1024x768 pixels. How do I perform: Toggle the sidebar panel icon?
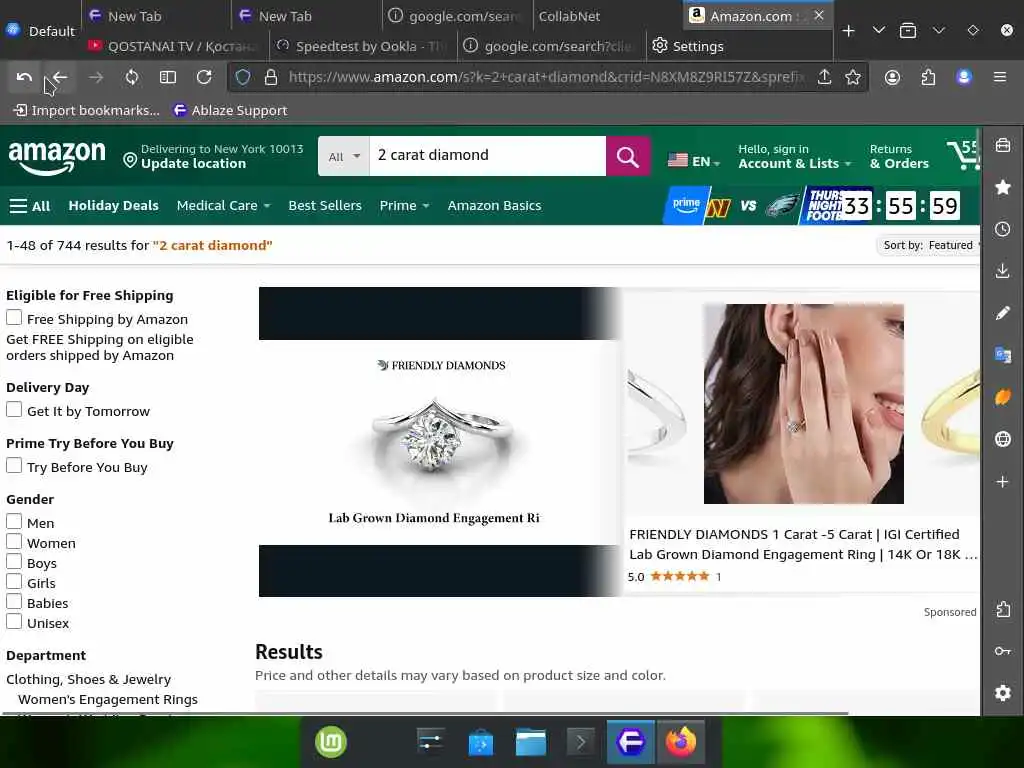coord(168,78)
